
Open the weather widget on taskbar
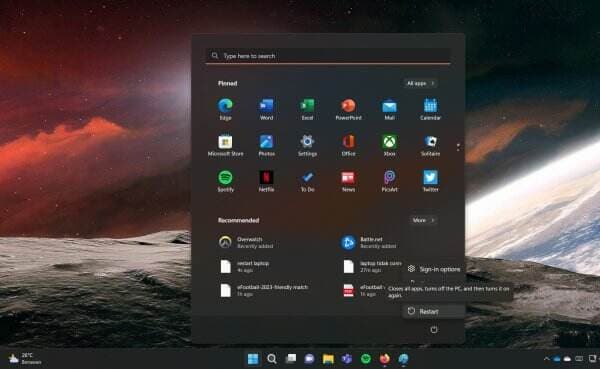point(25,359)
